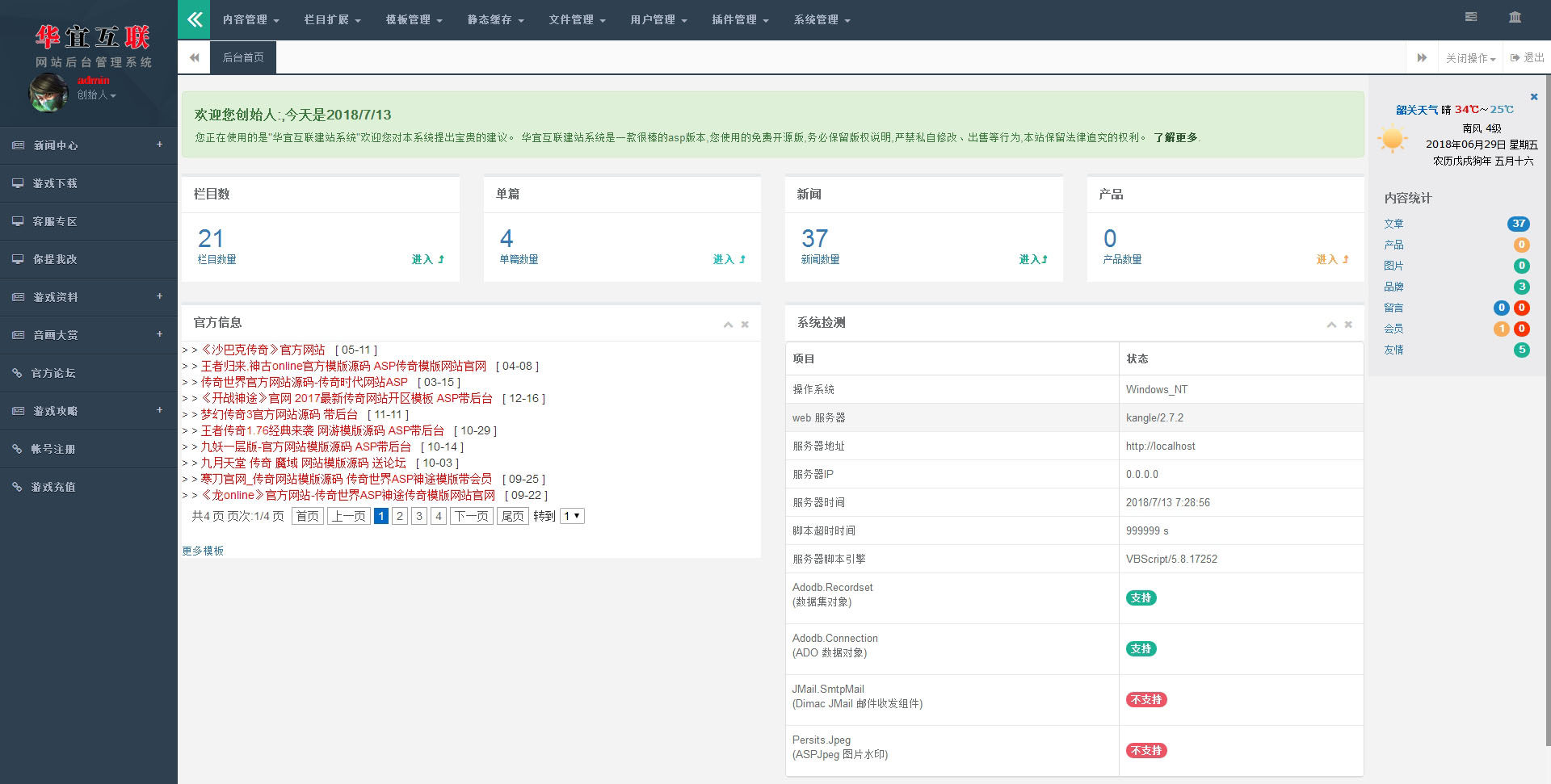This screenshot has height=784, width=1551.
Task: Click the 会员 orange badge 1
Action: 1501,329
